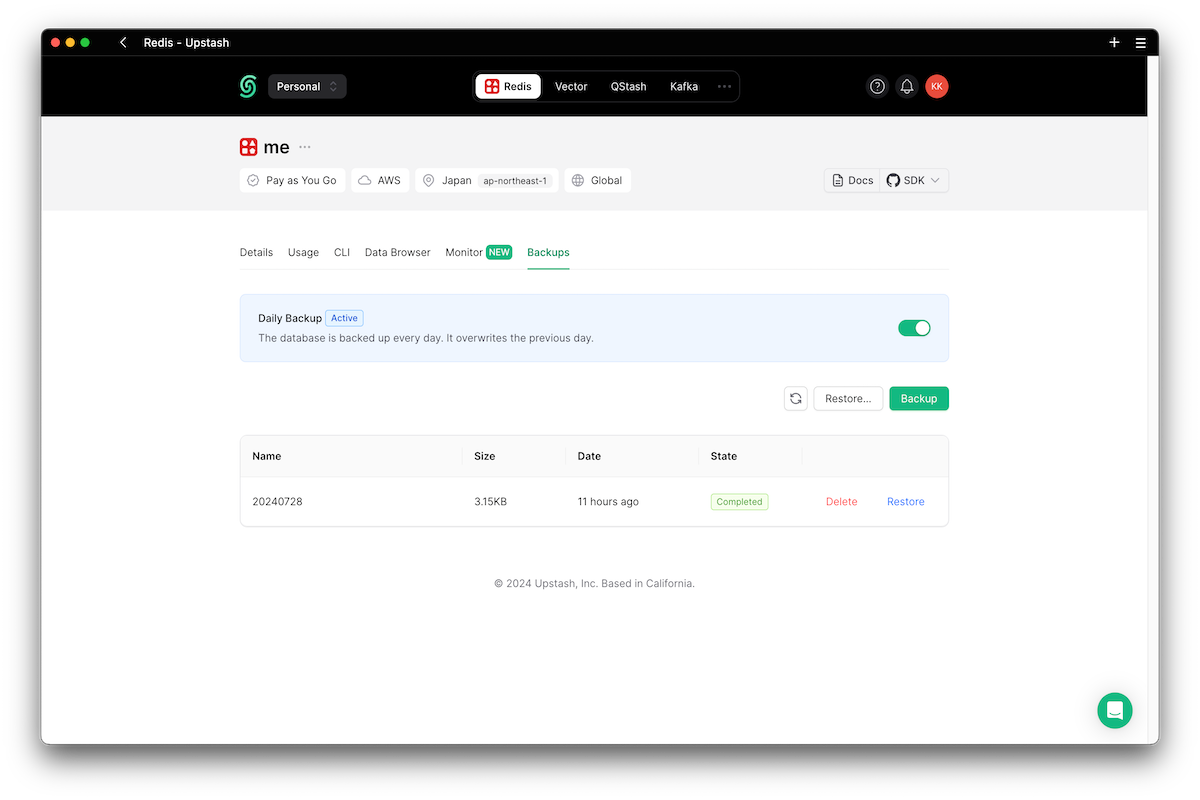1200x800 pixels.
Task: Click the Redis database icon beside 'me'
Action: [248, 146]
